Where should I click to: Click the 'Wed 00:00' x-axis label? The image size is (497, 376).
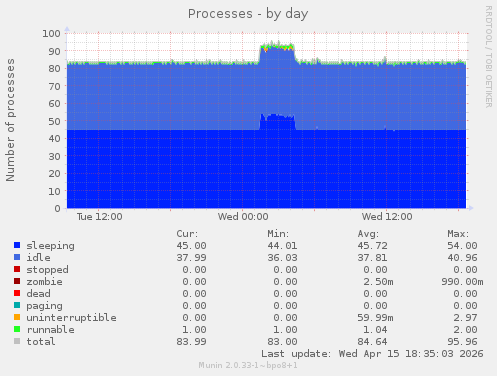tap(243, 217)
